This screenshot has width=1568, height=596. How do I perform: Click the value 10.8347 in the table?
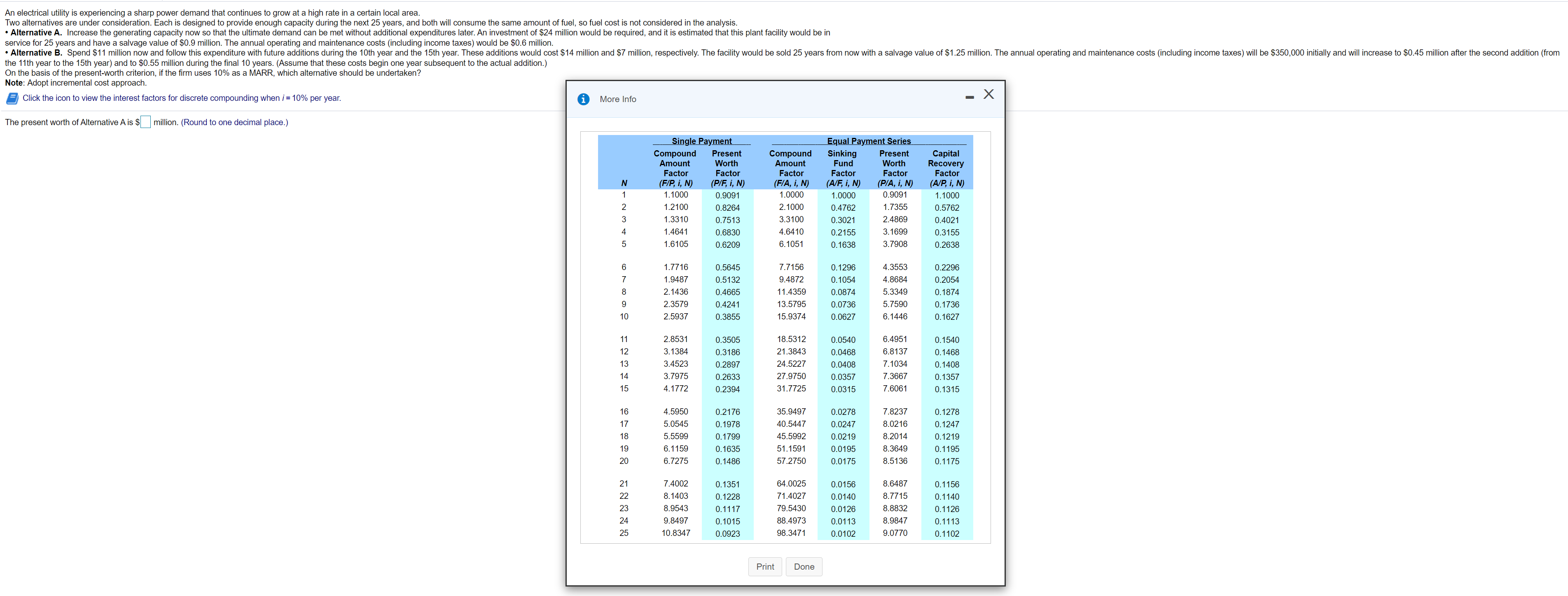click(675, 533)
